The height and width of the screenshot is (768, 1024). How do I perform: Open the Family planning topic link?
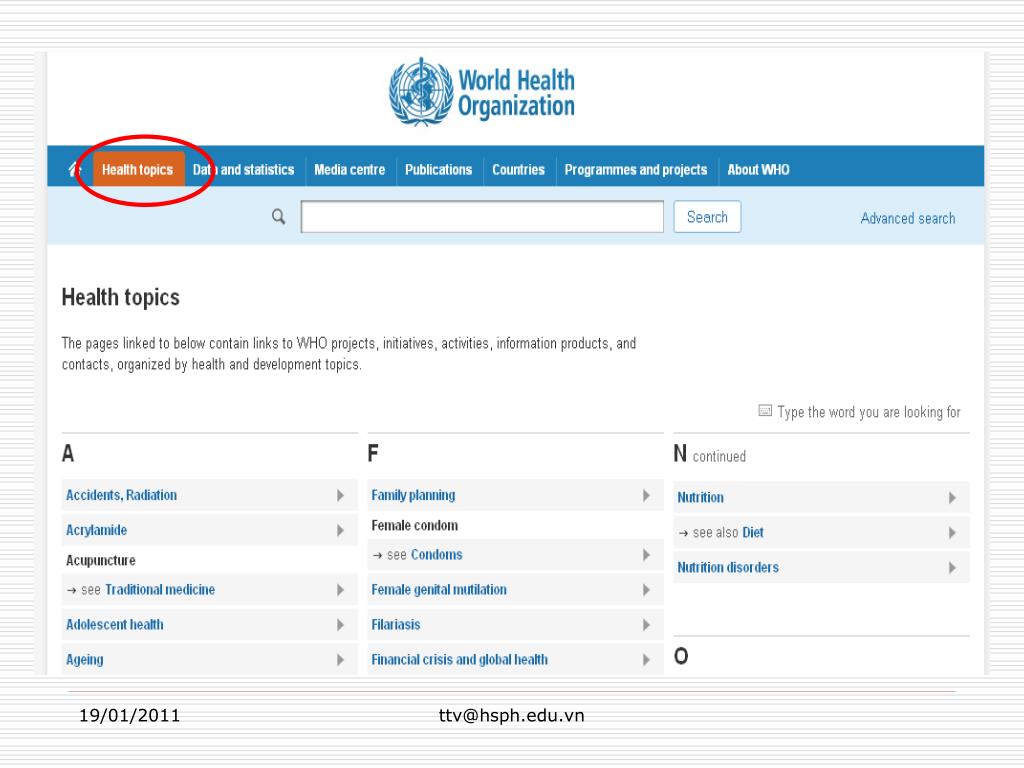(x=413, y=495)
